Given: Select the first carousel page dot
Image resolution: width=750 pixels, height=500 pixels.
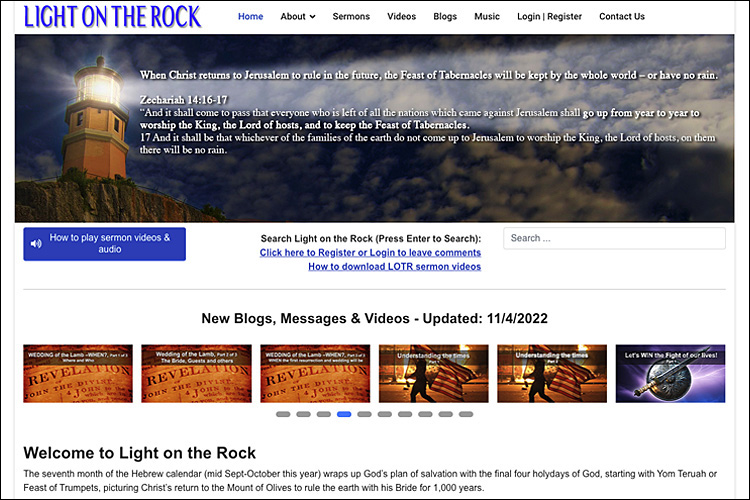Looking at the screenshot, I should click(x=283, y=414).
